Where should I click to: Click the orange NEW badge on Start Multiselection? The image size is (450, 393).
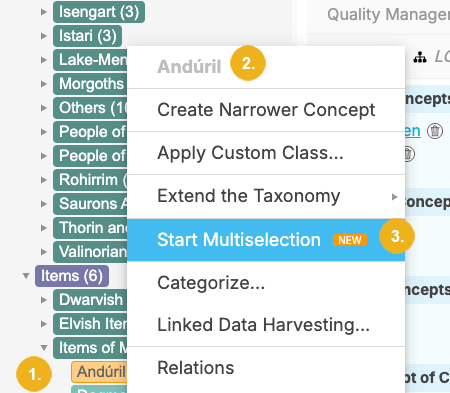[350, 240]
